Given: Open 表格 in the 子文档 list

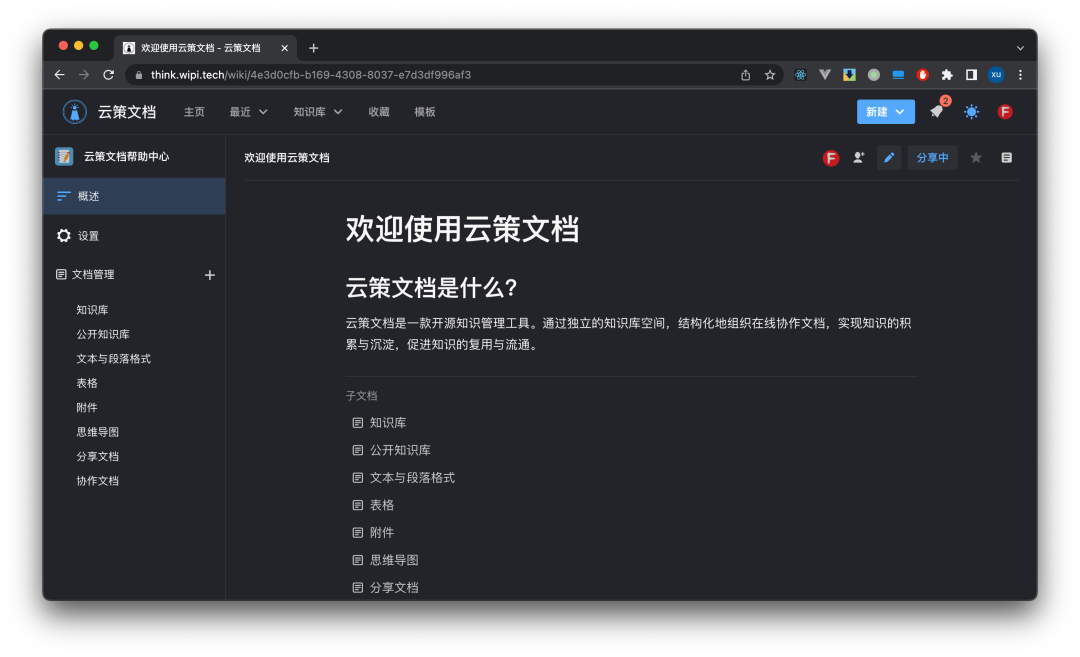Looking at the screenshot, I should (x=382, y=505).
